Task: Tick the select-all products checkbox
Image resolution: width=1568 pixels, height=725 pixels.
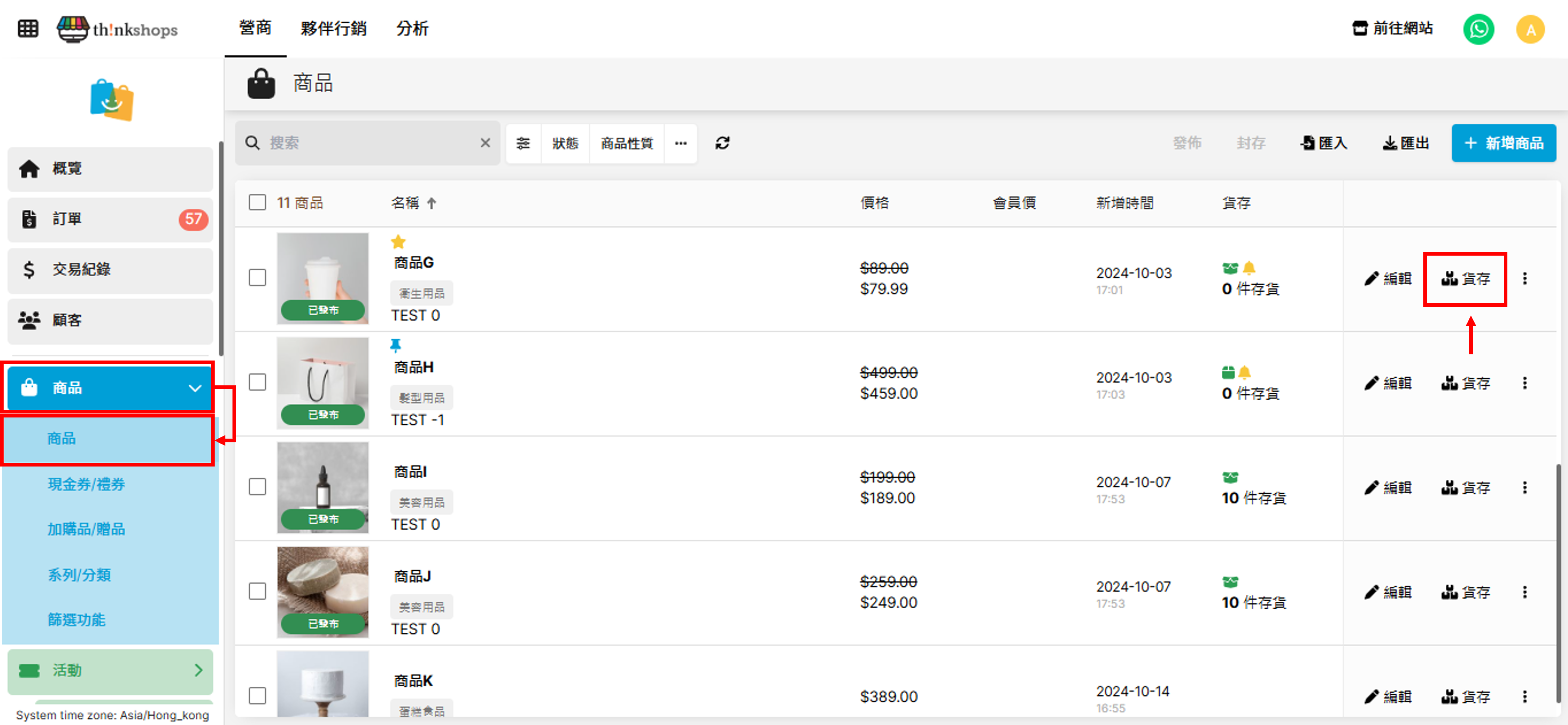Action: click(258, 203)
